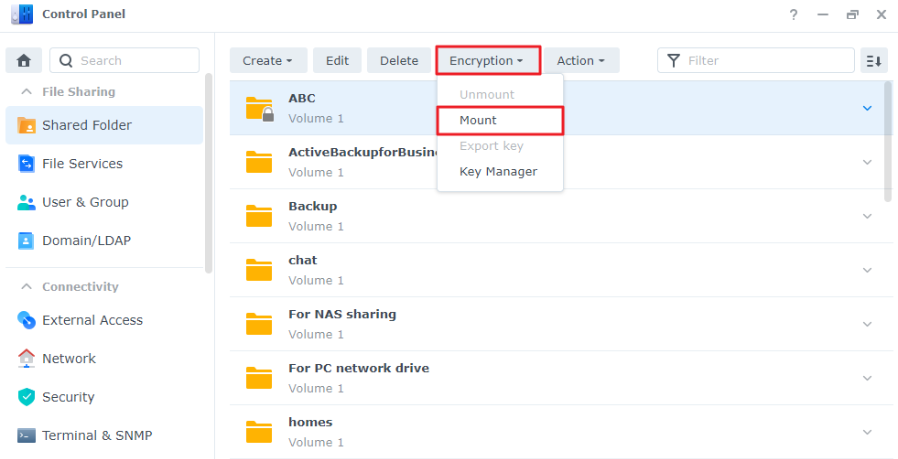The width and height of the screenshot is (898, 459).
Task: Select the Backup folder name
Action: 313,206
